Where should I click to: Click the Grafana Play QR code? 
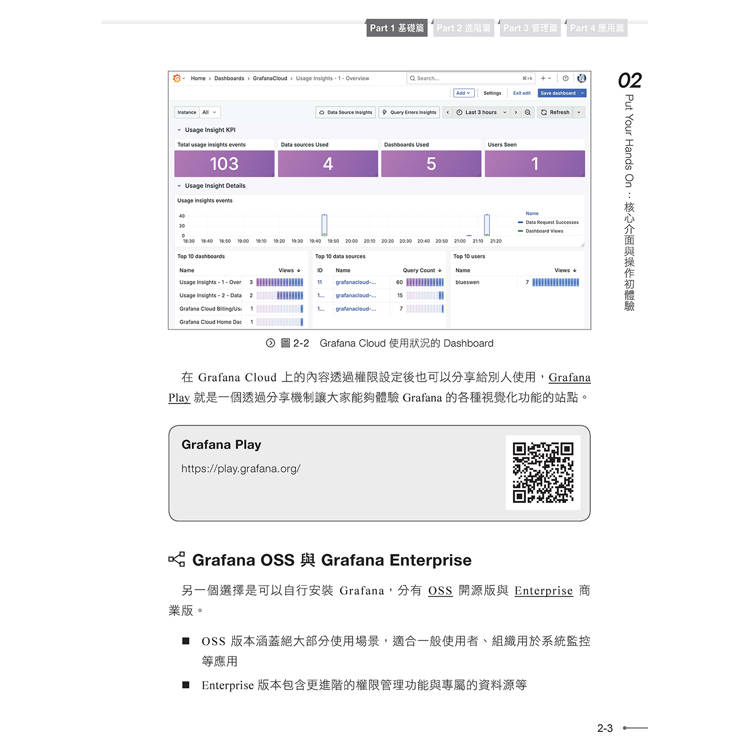[543, 472]
